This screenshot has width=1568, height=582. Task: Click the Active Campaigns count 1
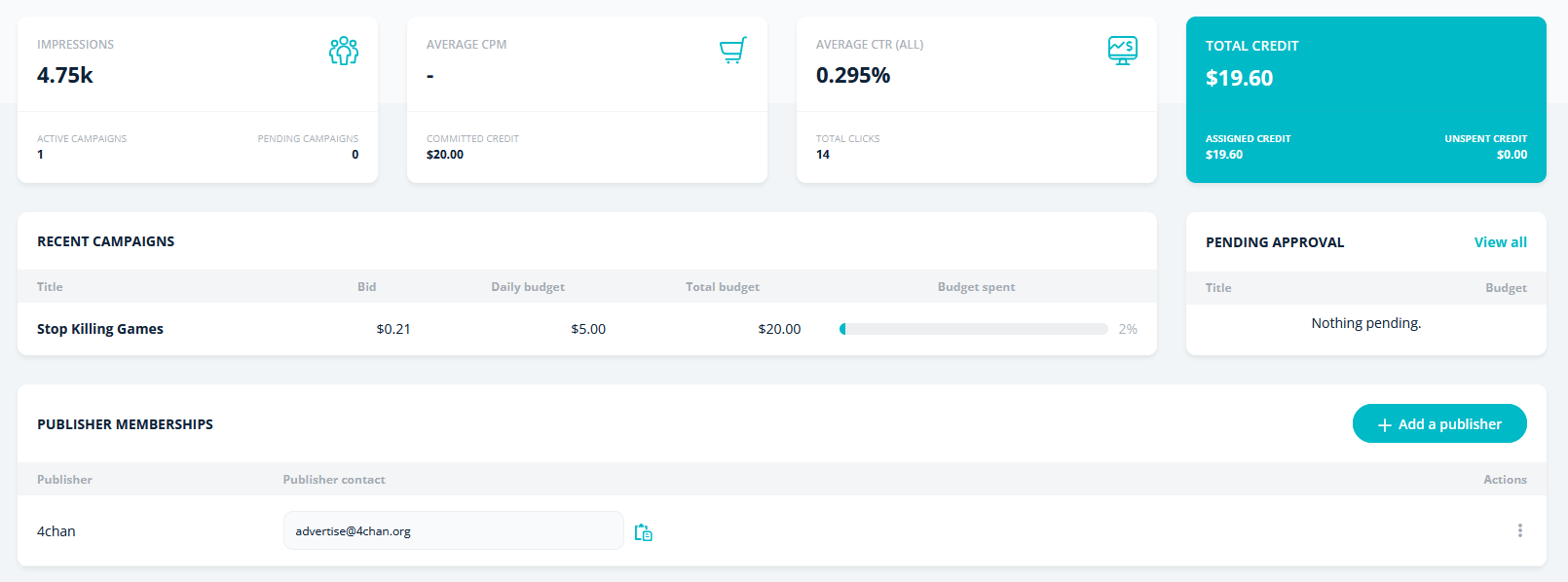pyautogui.click(x=40, y=155)
